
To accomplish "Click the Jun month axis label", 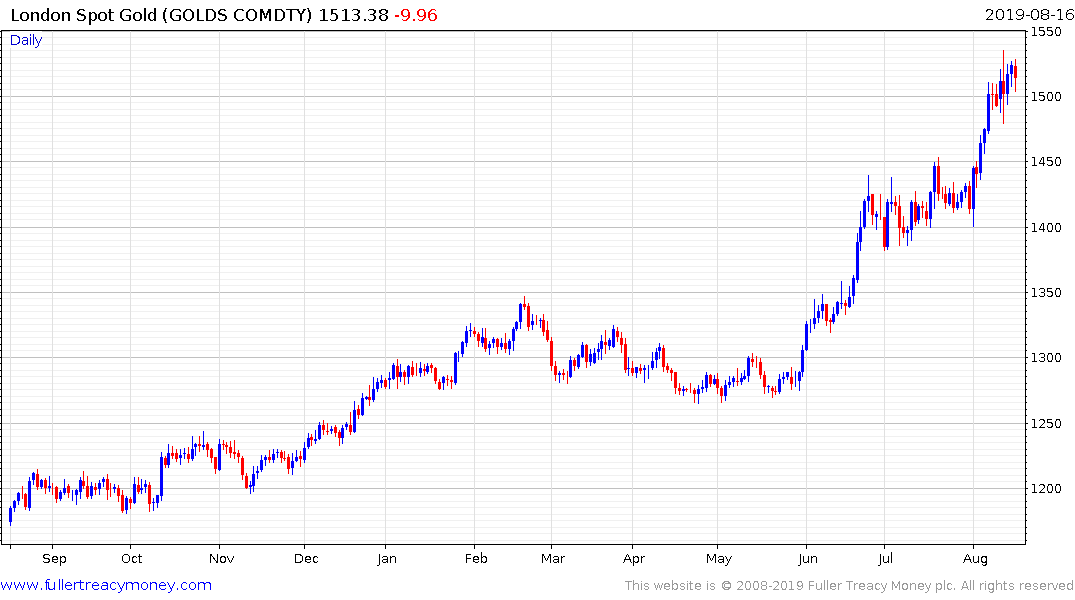I will (x=808, y=559).
